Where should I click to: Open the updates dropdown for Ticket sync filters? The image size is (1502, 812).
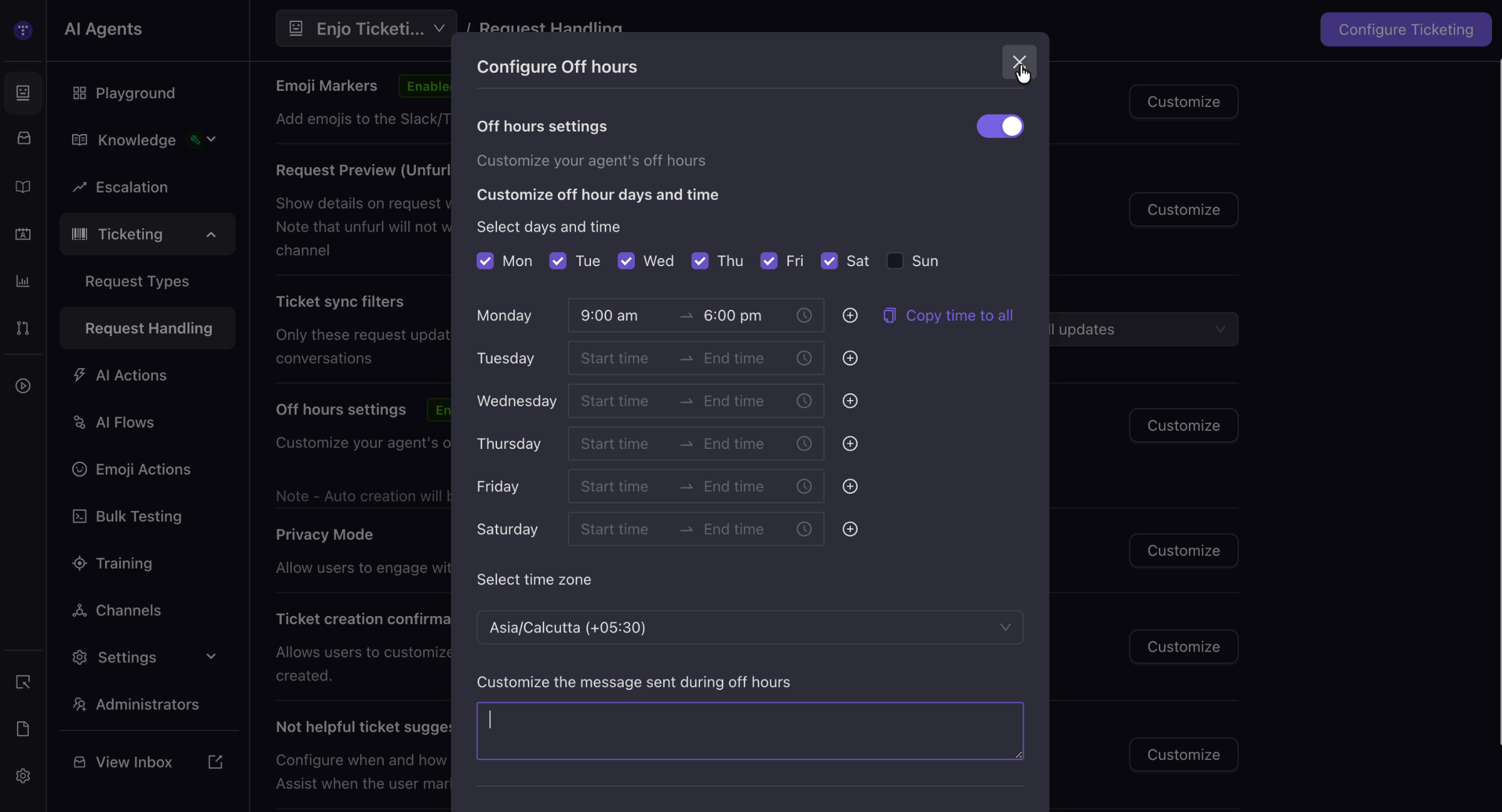point(1144,329)
